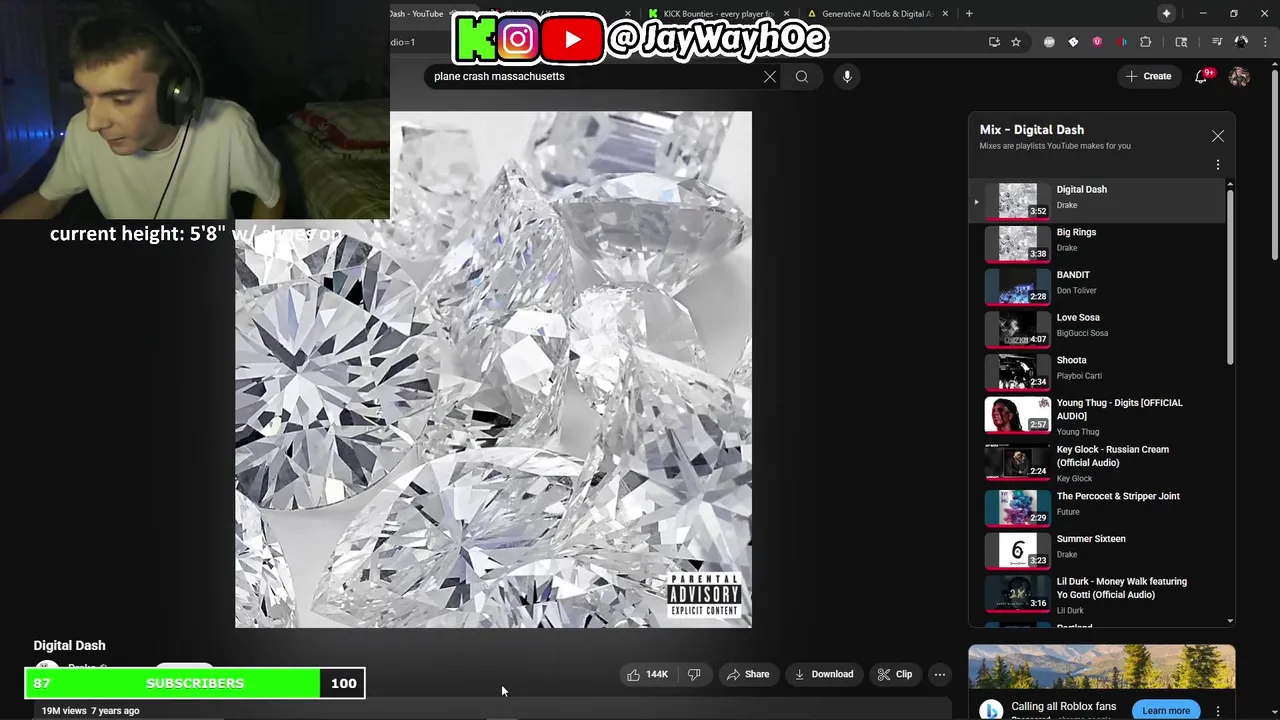Open the Chrome extensions puzzle icon

click(1146, 42)
